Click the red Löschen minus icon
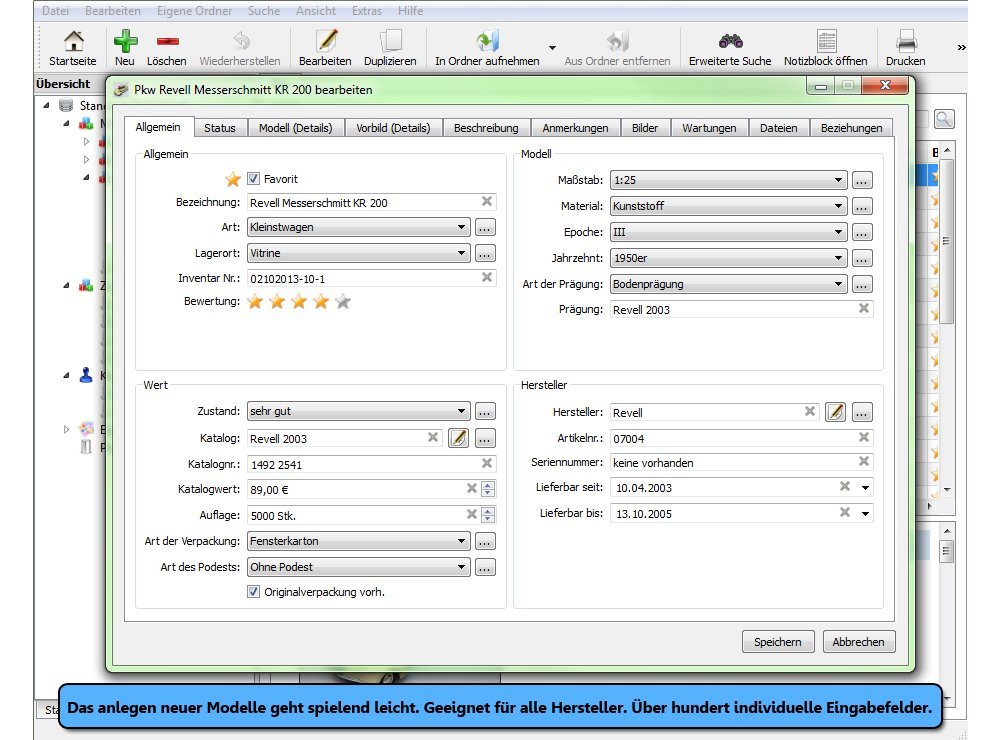 pos(167,41)
